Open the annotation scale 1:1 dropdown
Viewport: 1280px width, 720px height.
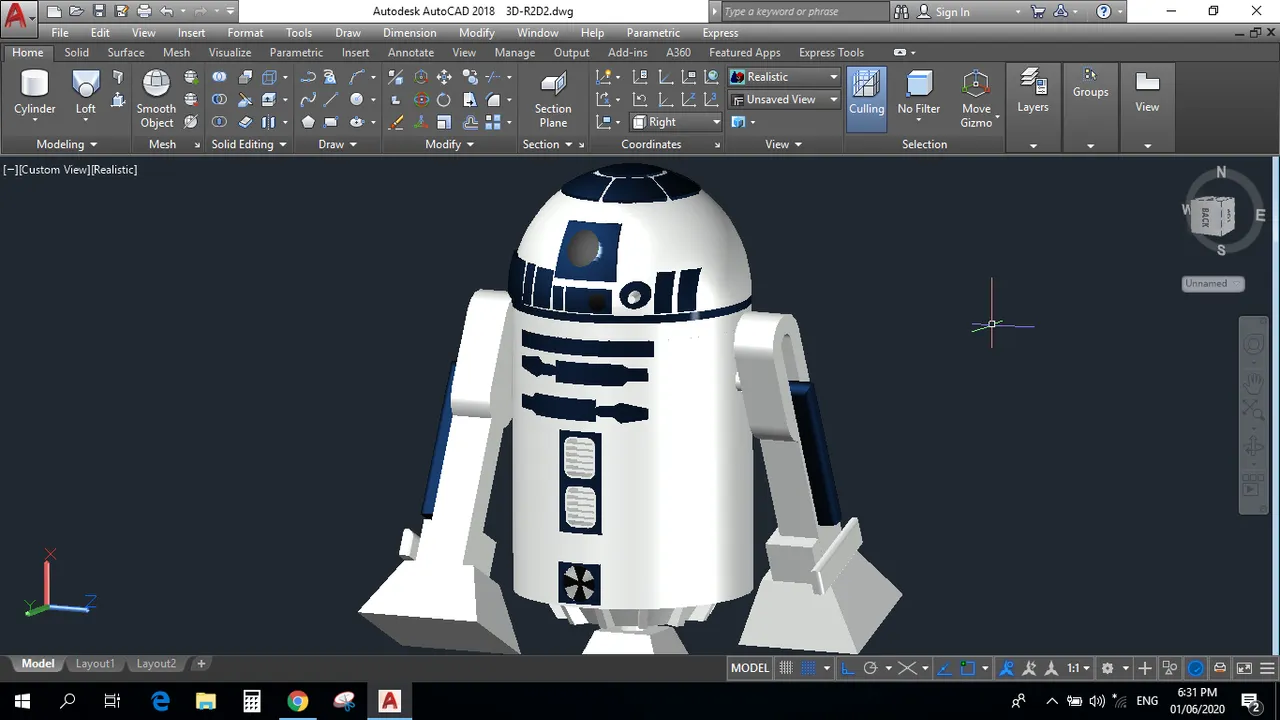pyautogui.click(x=1078, y=668)
